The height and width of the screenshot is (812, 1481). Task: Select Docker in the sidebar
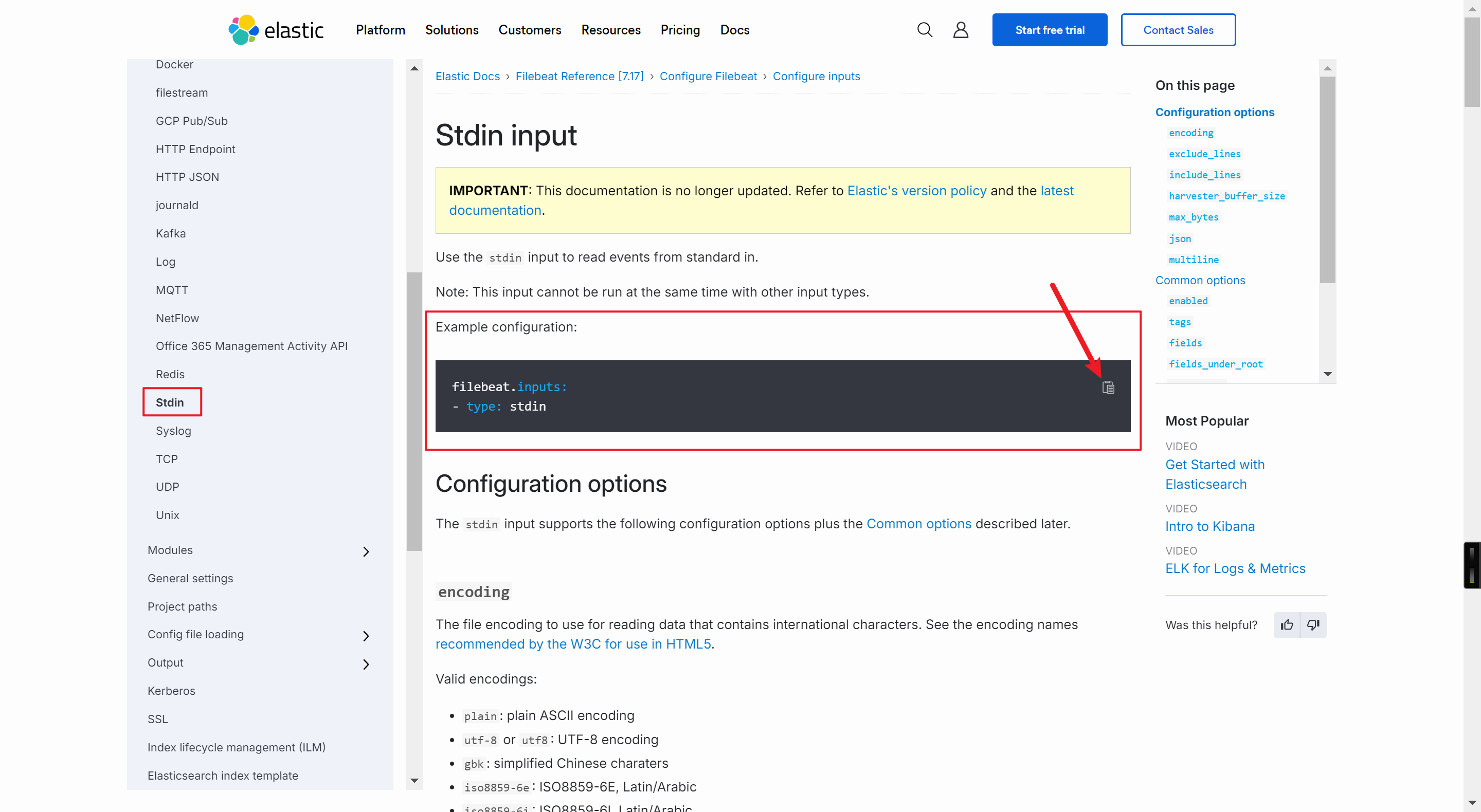click(174, 64)
